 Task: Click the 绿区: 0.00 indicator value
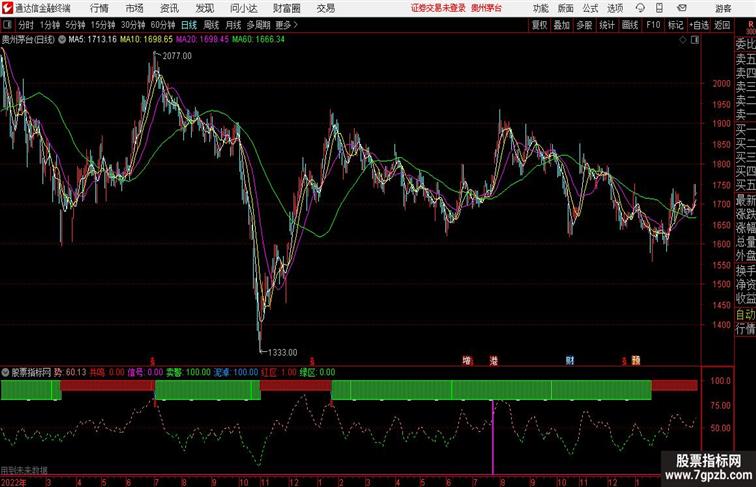click(x=317, y=372)
